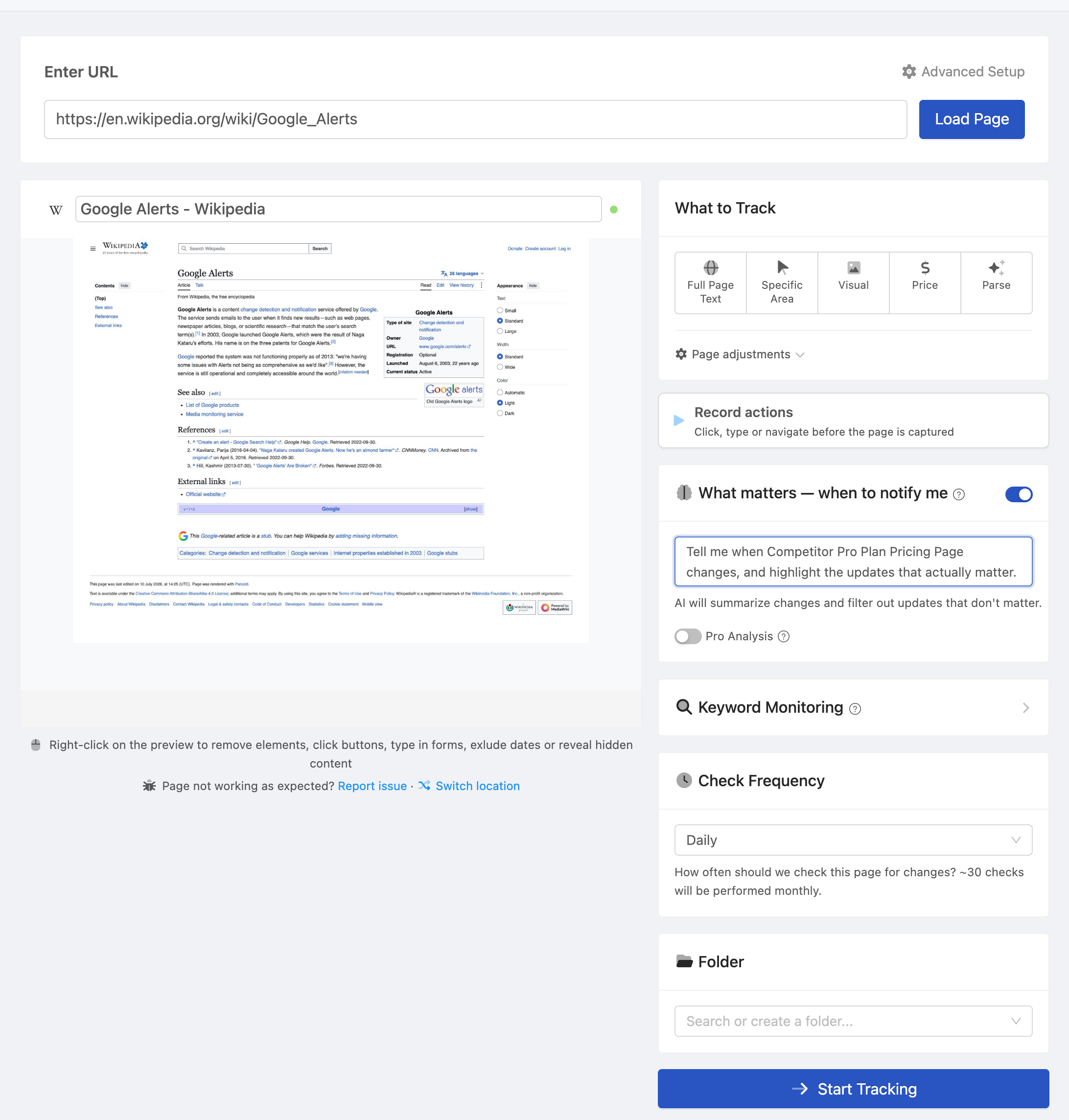Click the Wikipedia logo in the preview
The width and height of the screenshot is (1069, 1120).
(x=125, y=247)
